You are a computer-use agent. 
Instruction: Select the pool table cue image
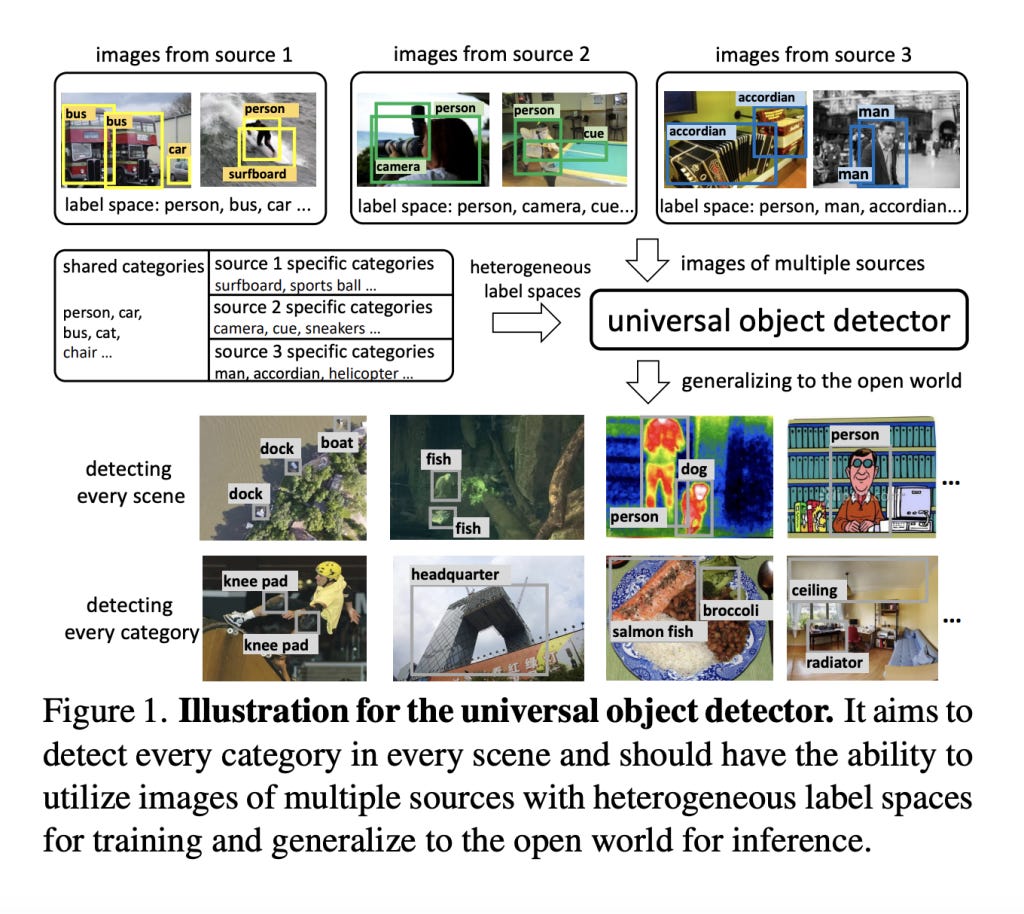564,140
